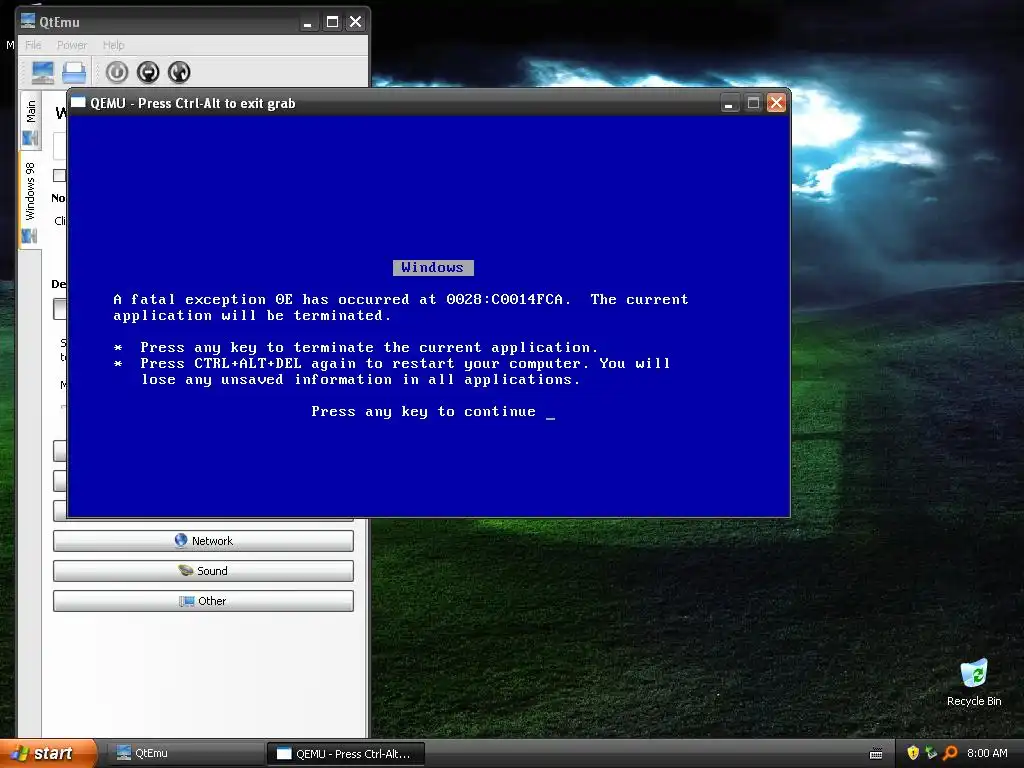Close the QtEmu window
The height and width of the screenshot is (768, 1024).
click(x=355, y=22)
